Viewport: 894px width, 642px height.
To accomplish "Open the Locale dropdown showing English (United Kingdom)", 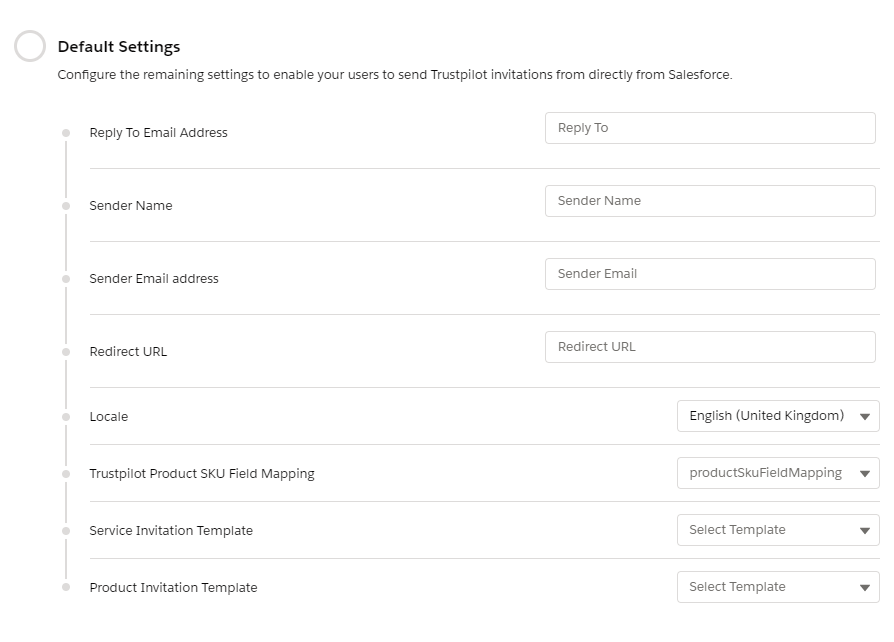I will click(778, 416).
